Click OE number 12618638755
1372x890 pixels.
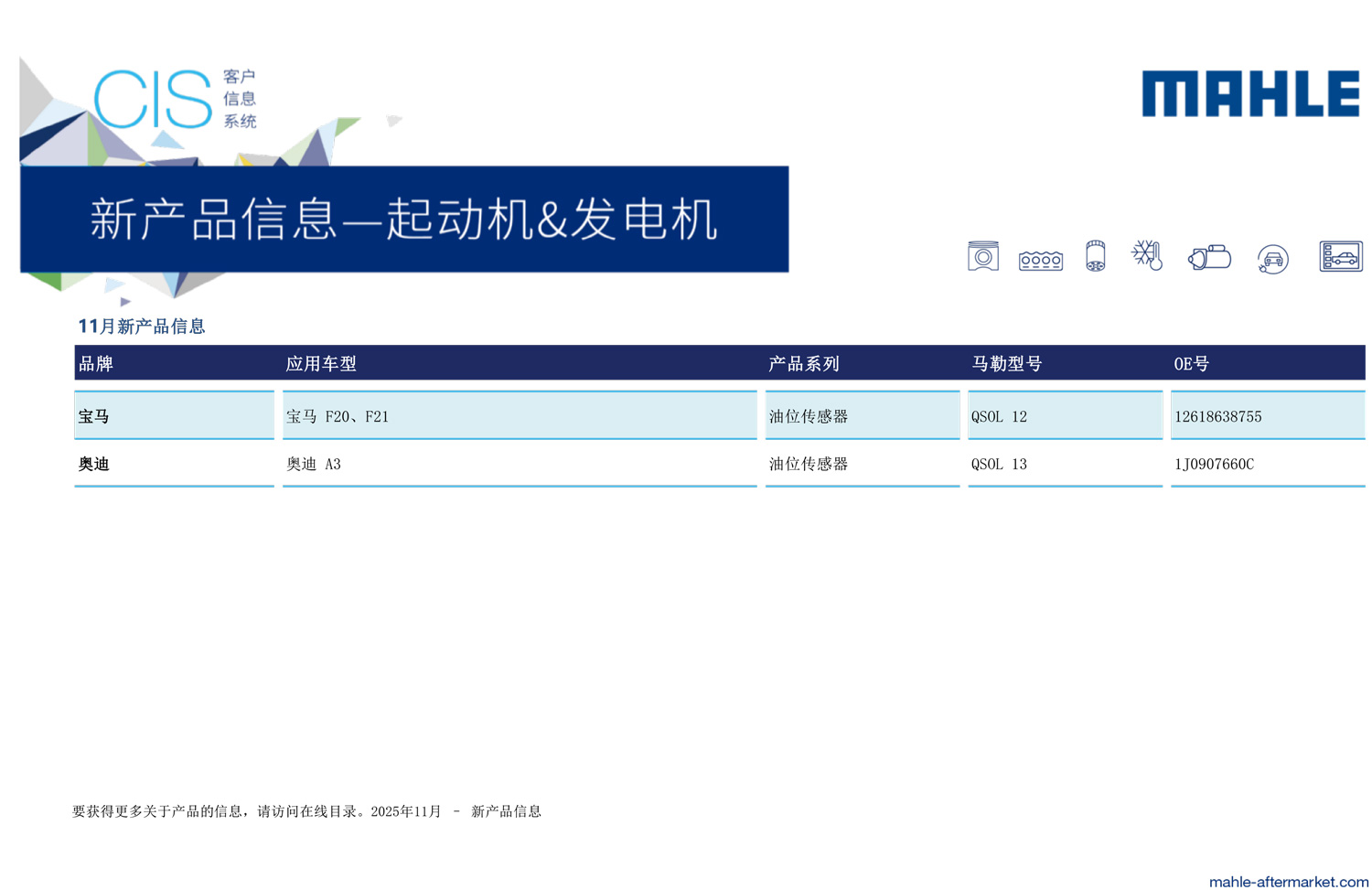tap(1217, 417)
